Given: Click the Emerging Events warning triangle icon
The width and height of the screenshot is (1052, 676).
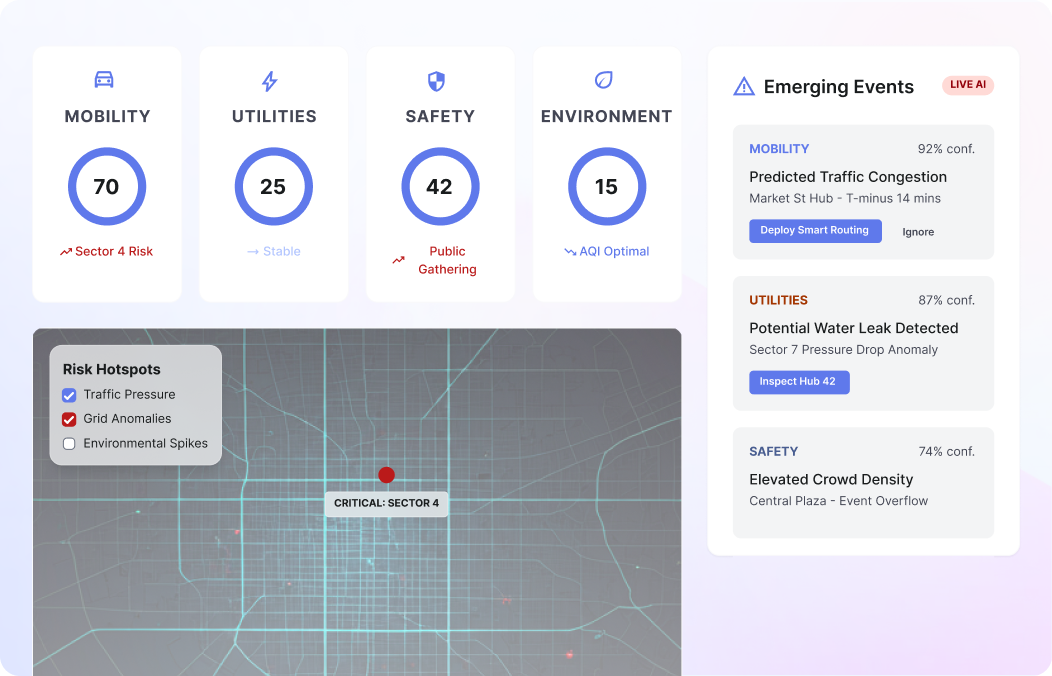Looking at the screenshot, I should pos(743,87).
